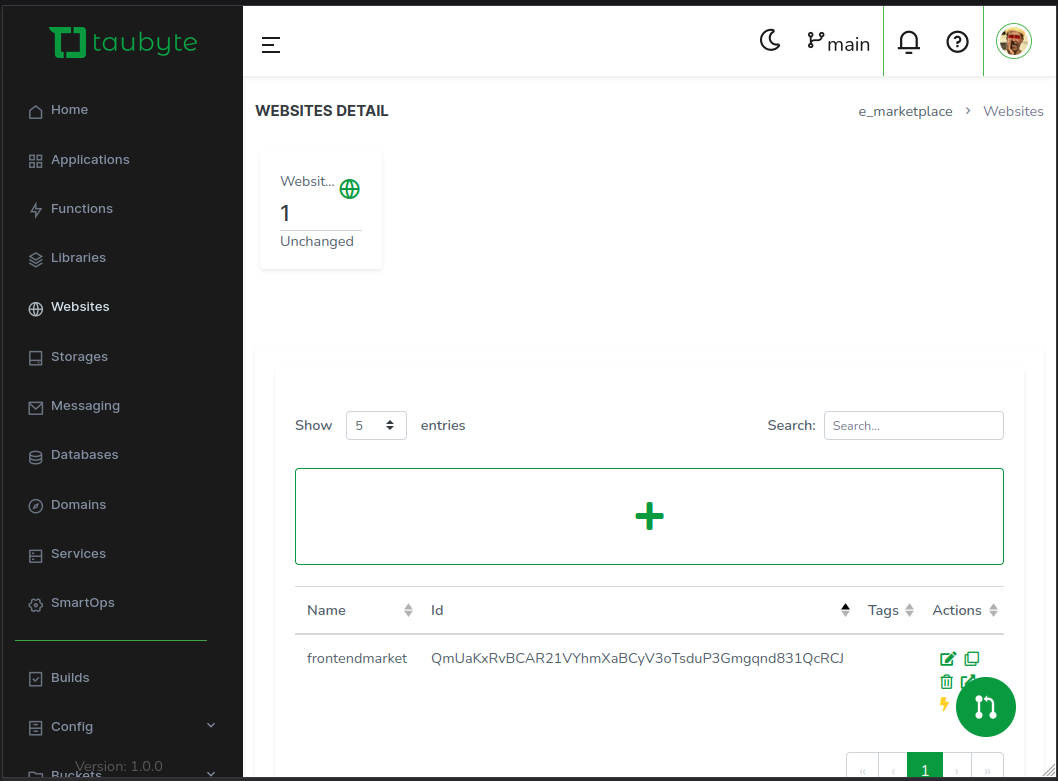This screenshot has width=1058, height=781.
Task: Open Domains in sidebar
Action: [x=78, y=505]
